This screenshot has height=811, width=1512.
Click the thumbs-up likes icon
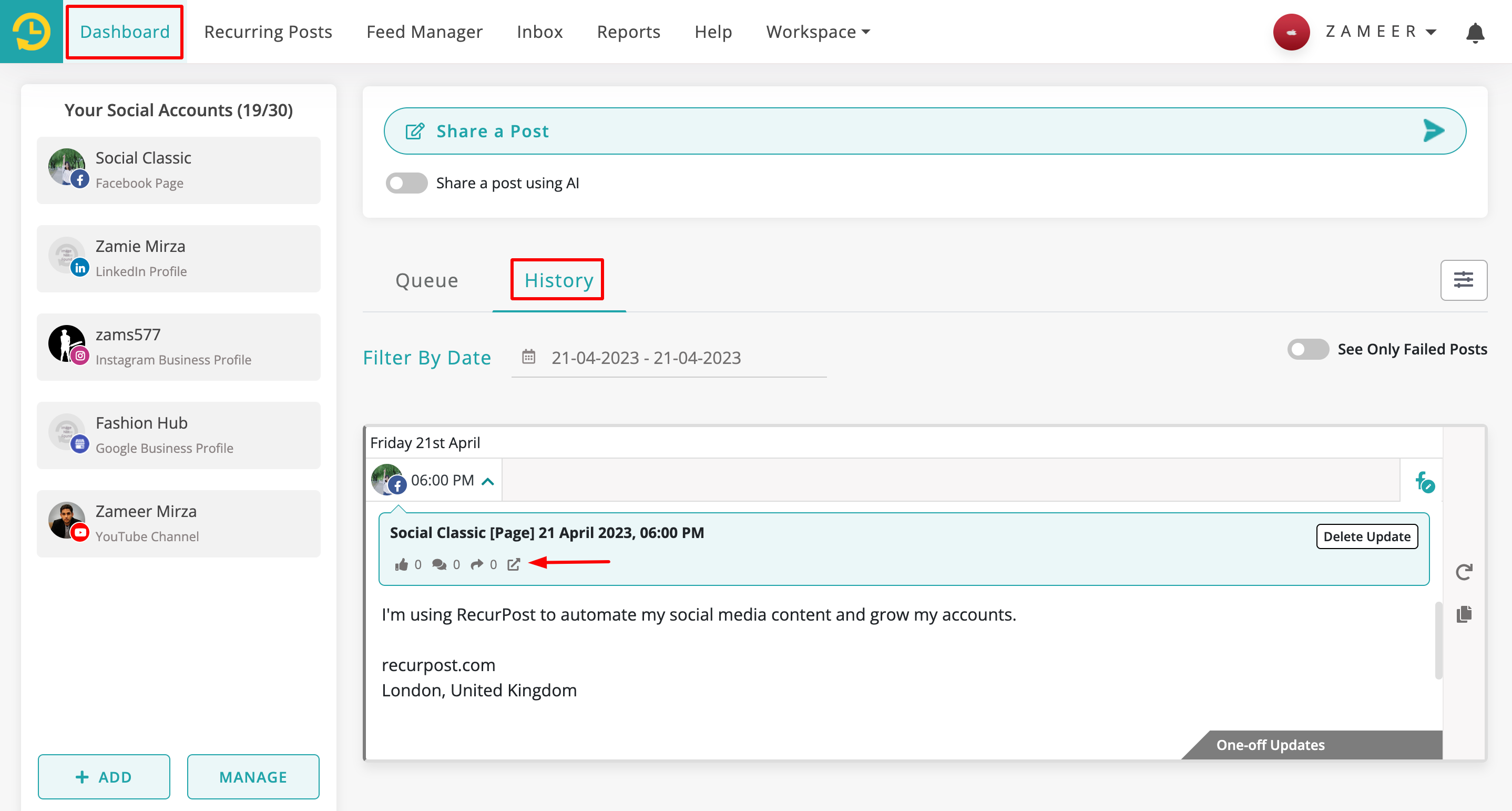pos(402,564)
